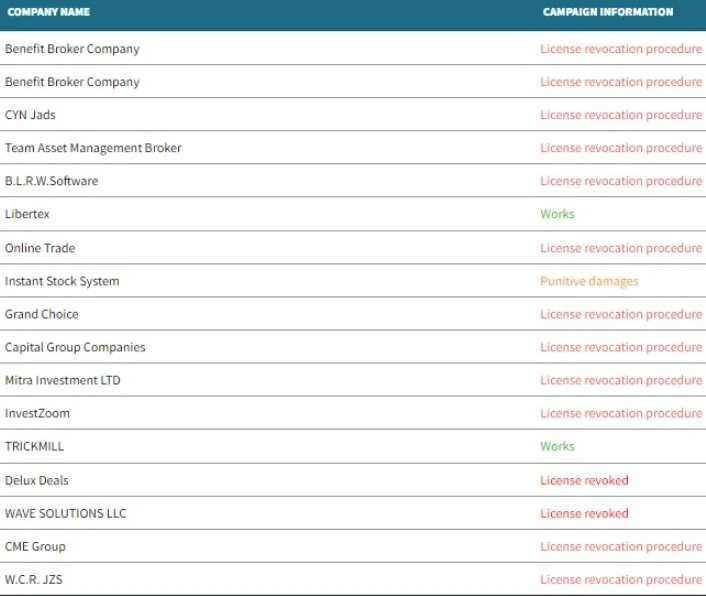Select the Libertex company name
Screen dimensions: 706x596
(x=27, y=214)
